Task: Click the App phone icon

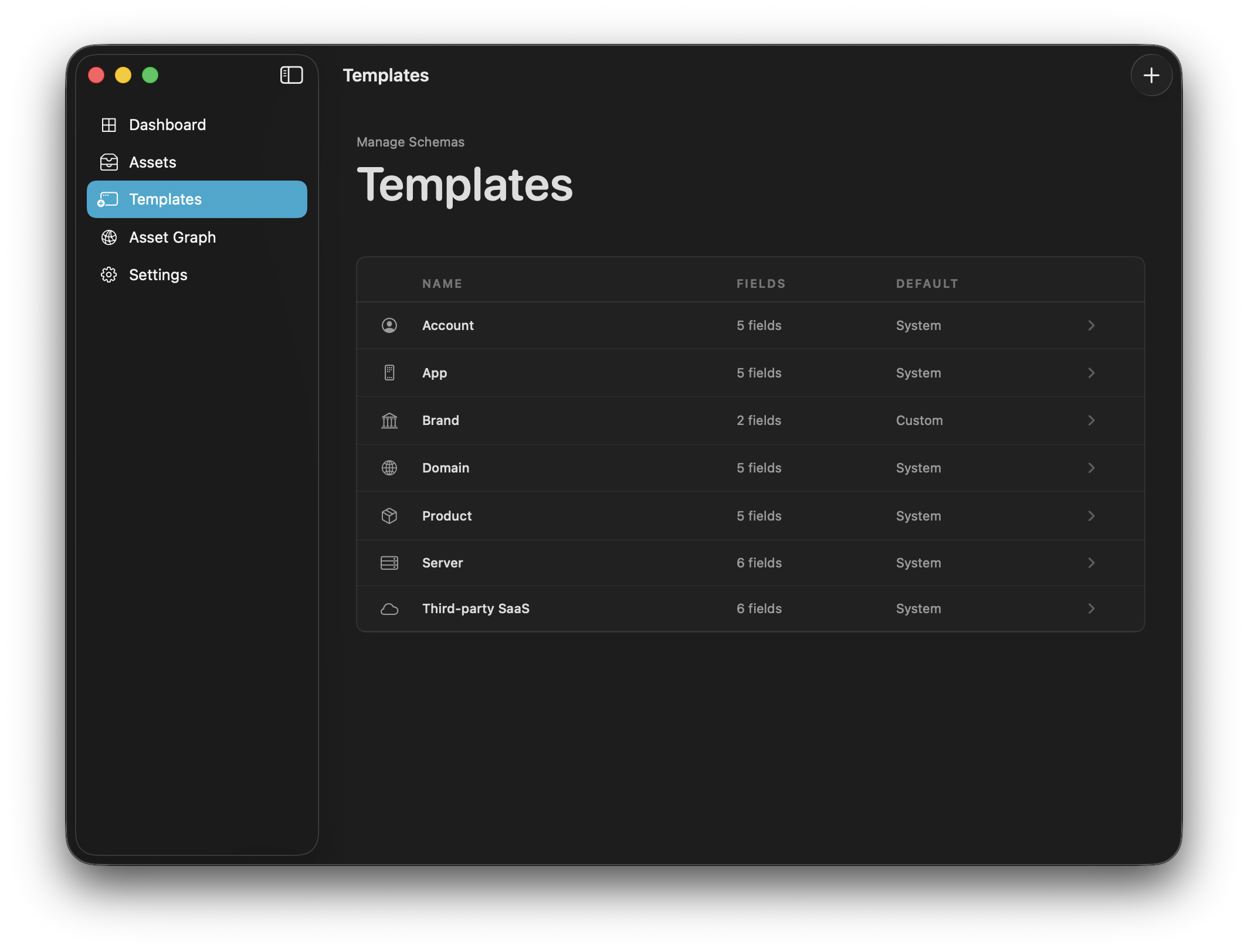Action: (x=389, y=373)
